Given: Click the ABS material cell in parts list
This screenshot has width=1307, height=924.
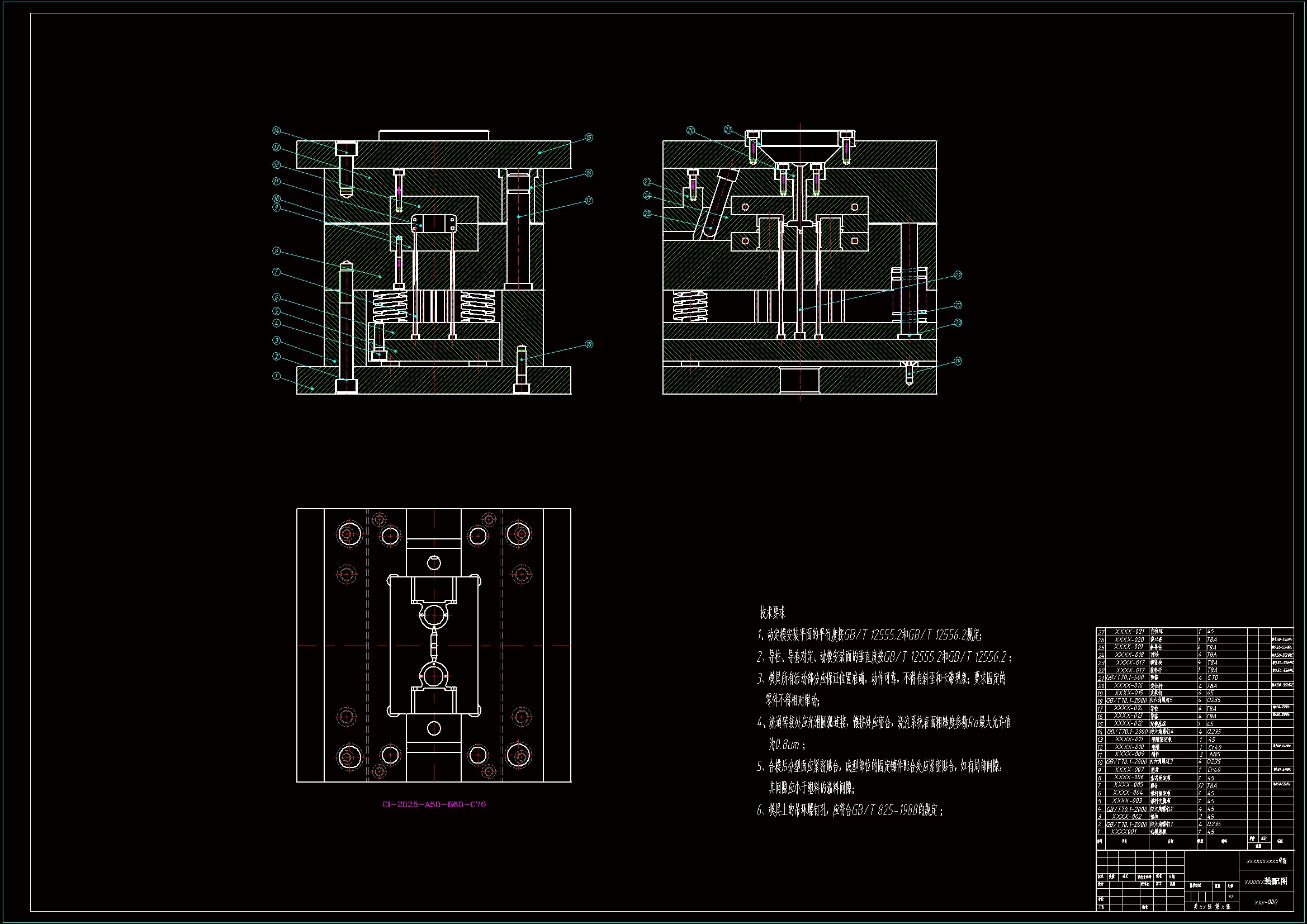Looking at the screenshot, I should coord(1215,754).
